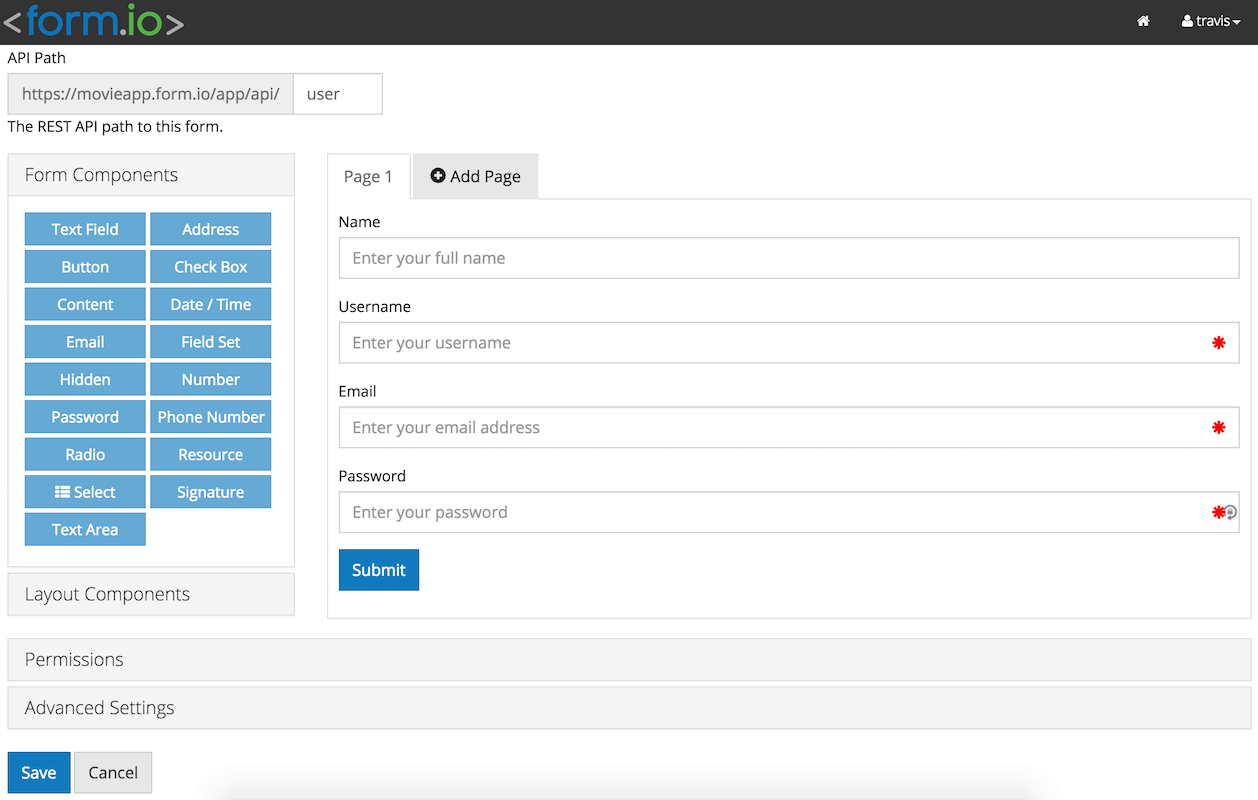Click the plus icon on Add Page
Image resolution: width=1258 pixels, height=800 pixels.
pos(438,175)
